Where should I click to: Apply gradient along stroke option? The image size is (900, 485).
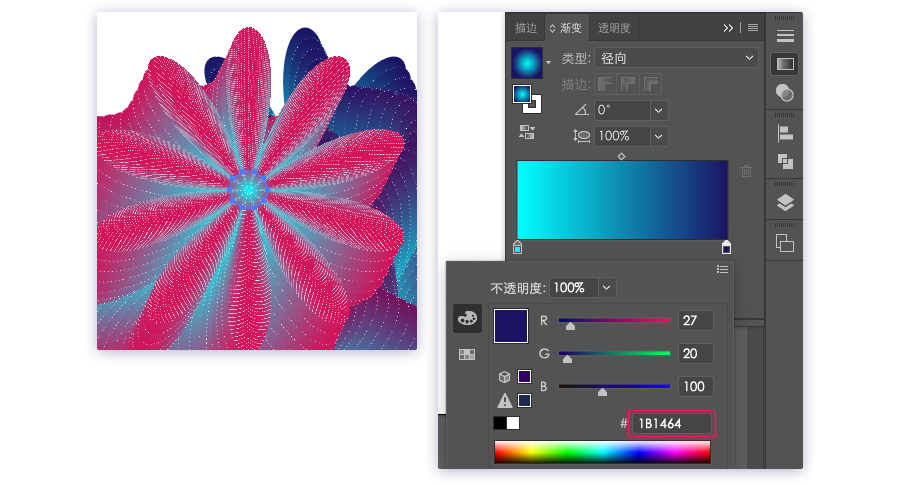(x=627, y=84)
